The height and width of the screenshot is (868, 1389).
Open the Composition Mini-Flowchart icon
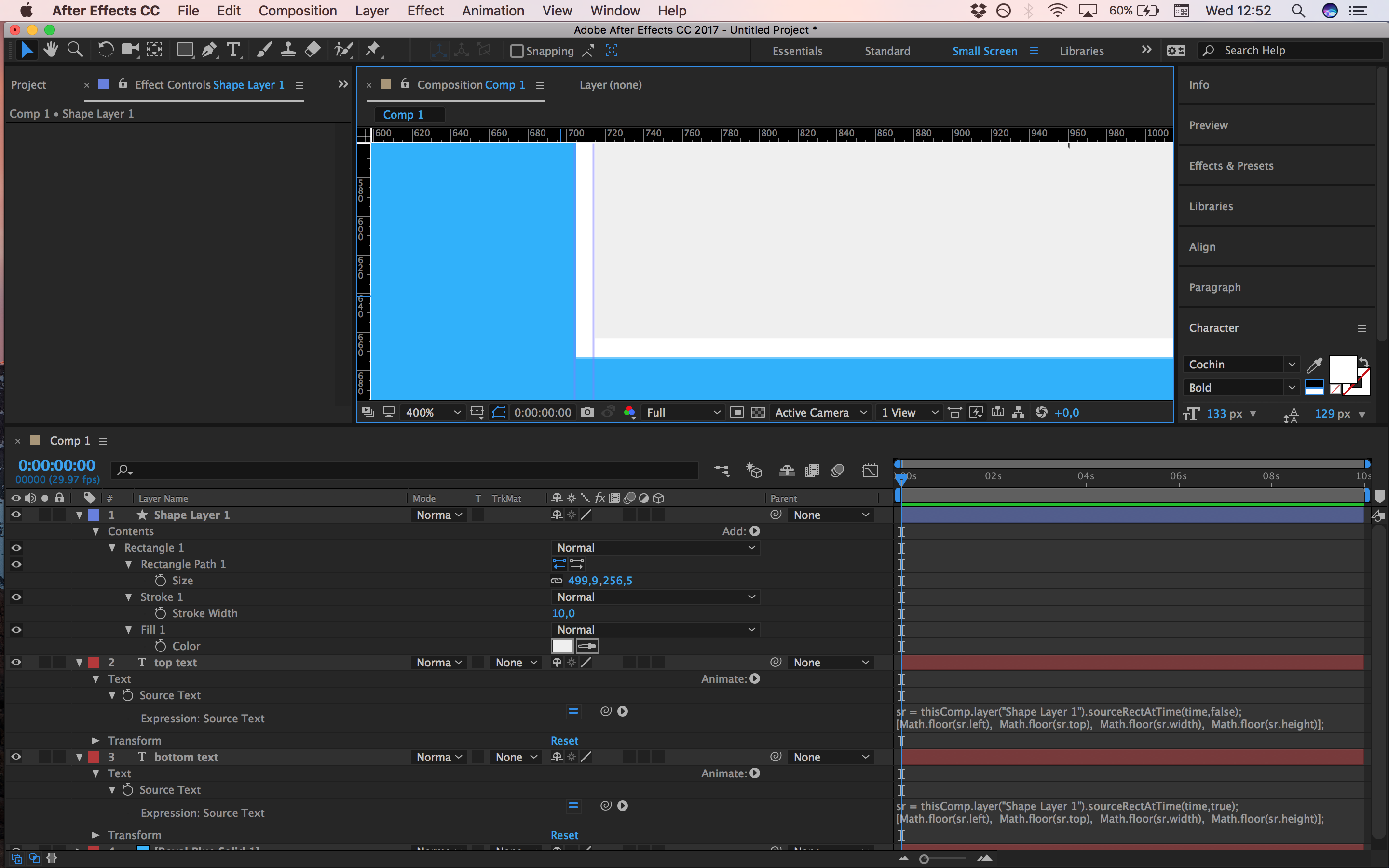point(722,471)
